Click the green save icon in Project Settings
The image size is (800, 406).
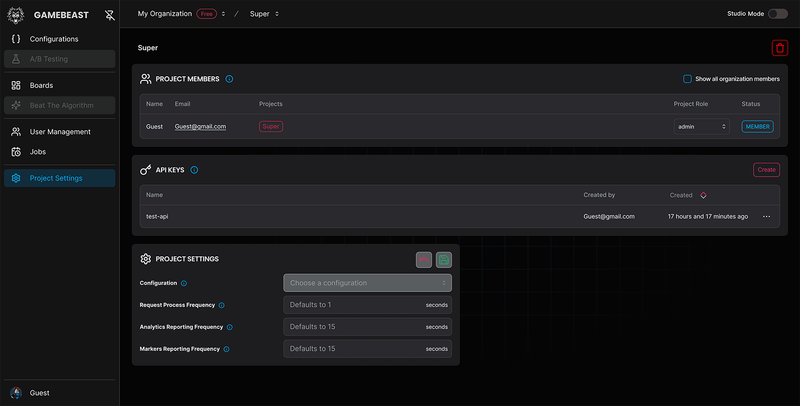click(x=443, y=260)
